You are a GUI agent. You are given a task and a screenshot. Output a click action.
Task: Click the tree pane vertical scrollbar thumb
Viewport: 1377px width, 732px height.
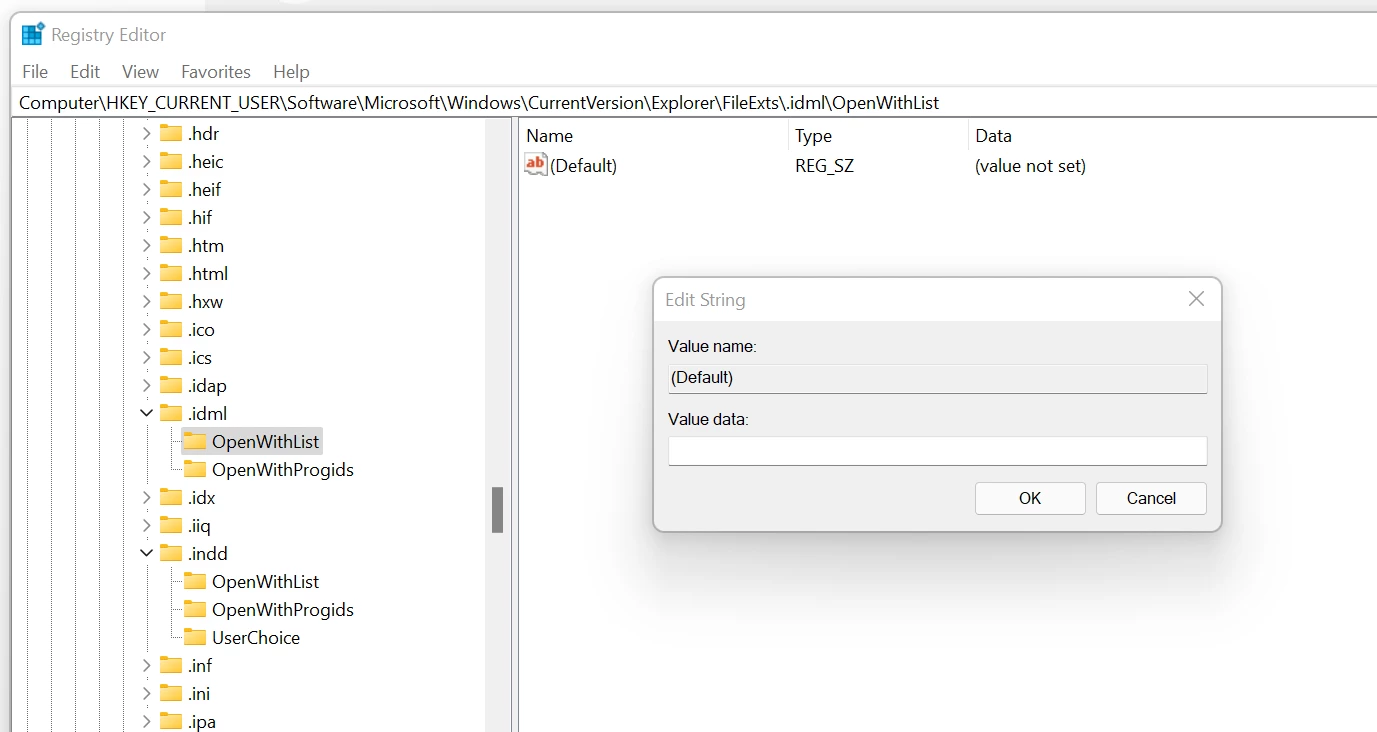tap(497, 510)
